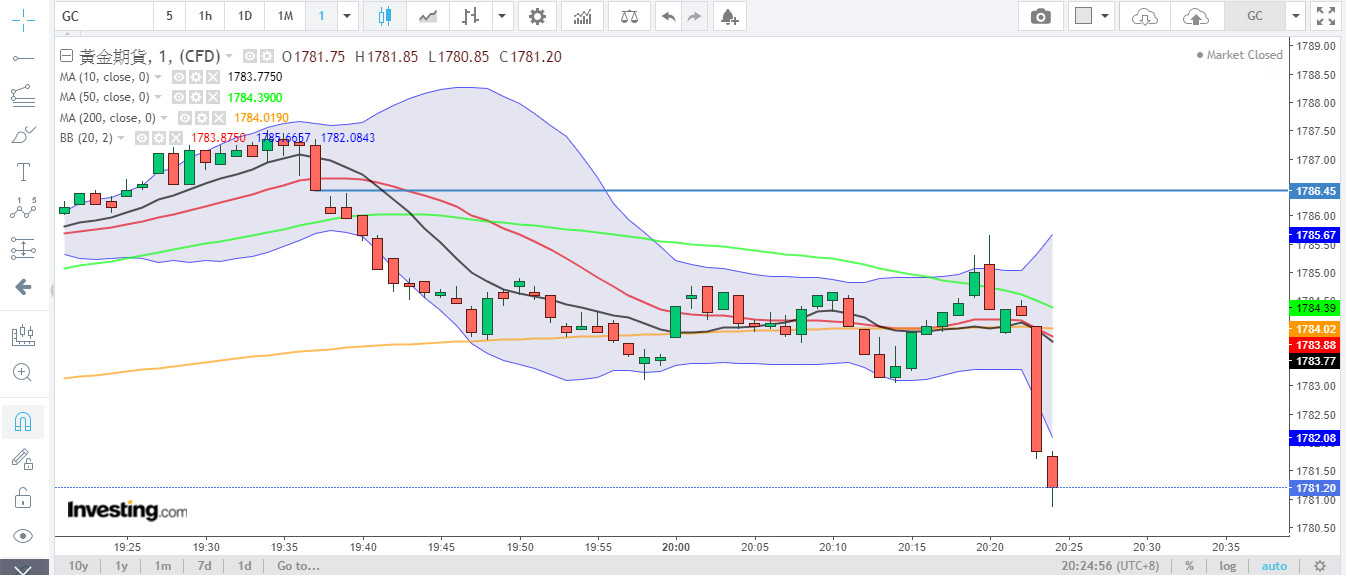The height and width of the screenshot is (575, 1363).
Task: Click the save chart cloud upload icon
Action: 1195,16
